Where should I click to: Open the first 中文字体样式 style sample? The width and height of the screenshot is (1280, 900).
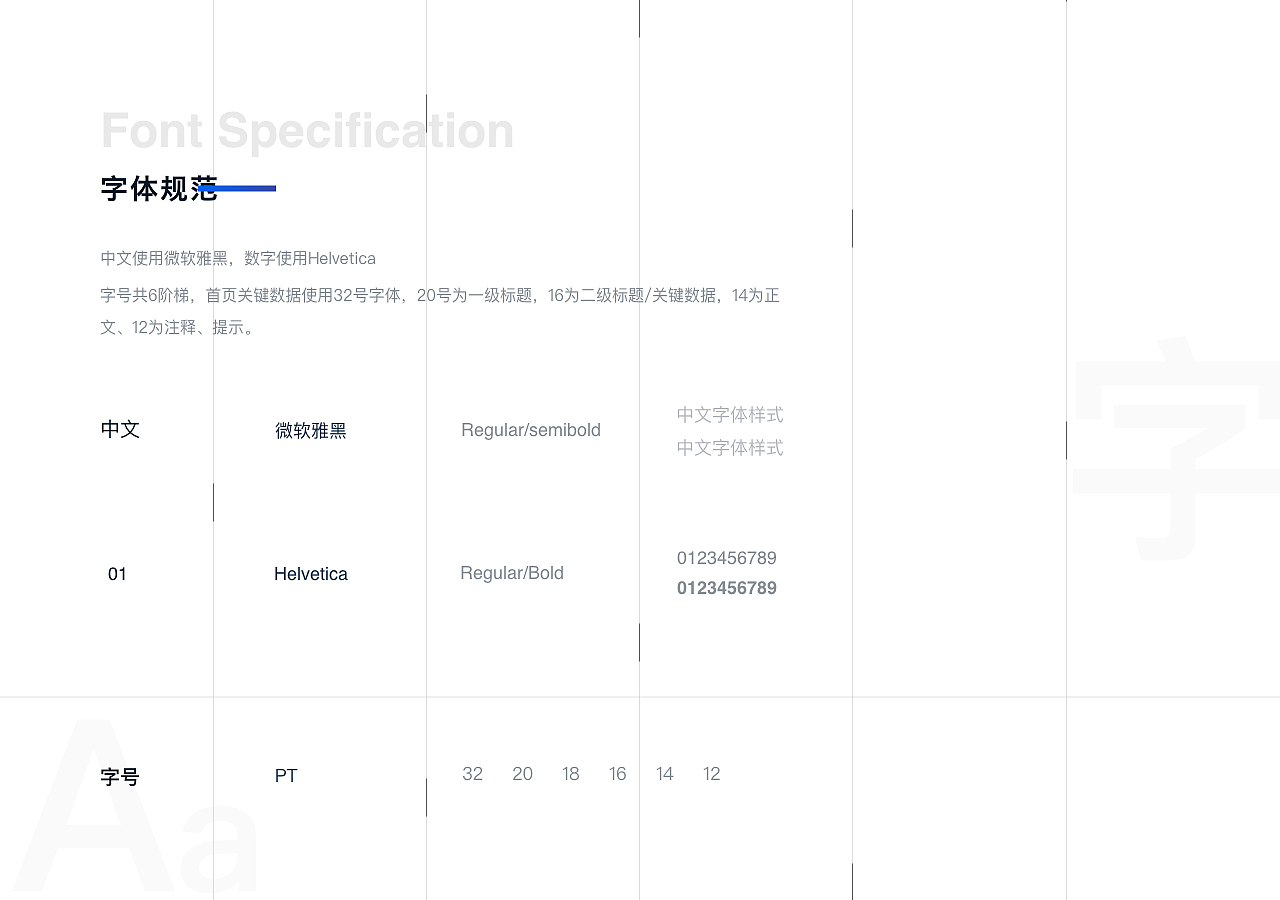(730, 415)
